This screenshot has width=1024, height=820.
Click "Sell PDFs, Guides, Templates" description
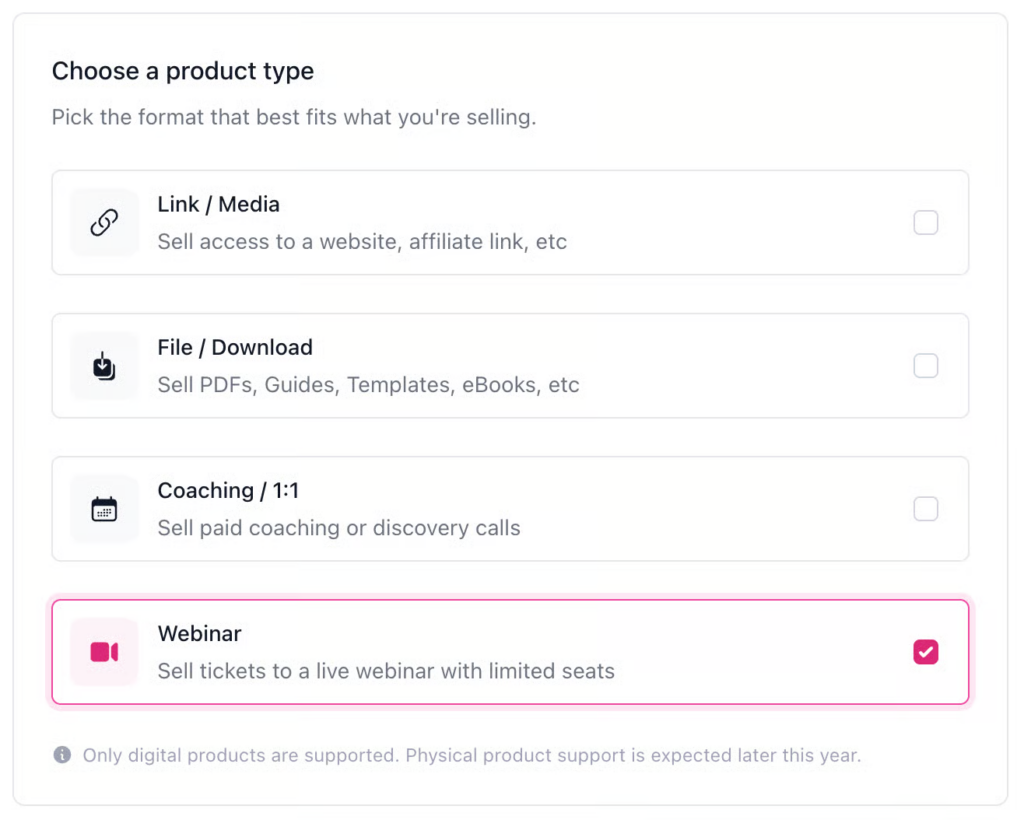[x=368, y=385]
